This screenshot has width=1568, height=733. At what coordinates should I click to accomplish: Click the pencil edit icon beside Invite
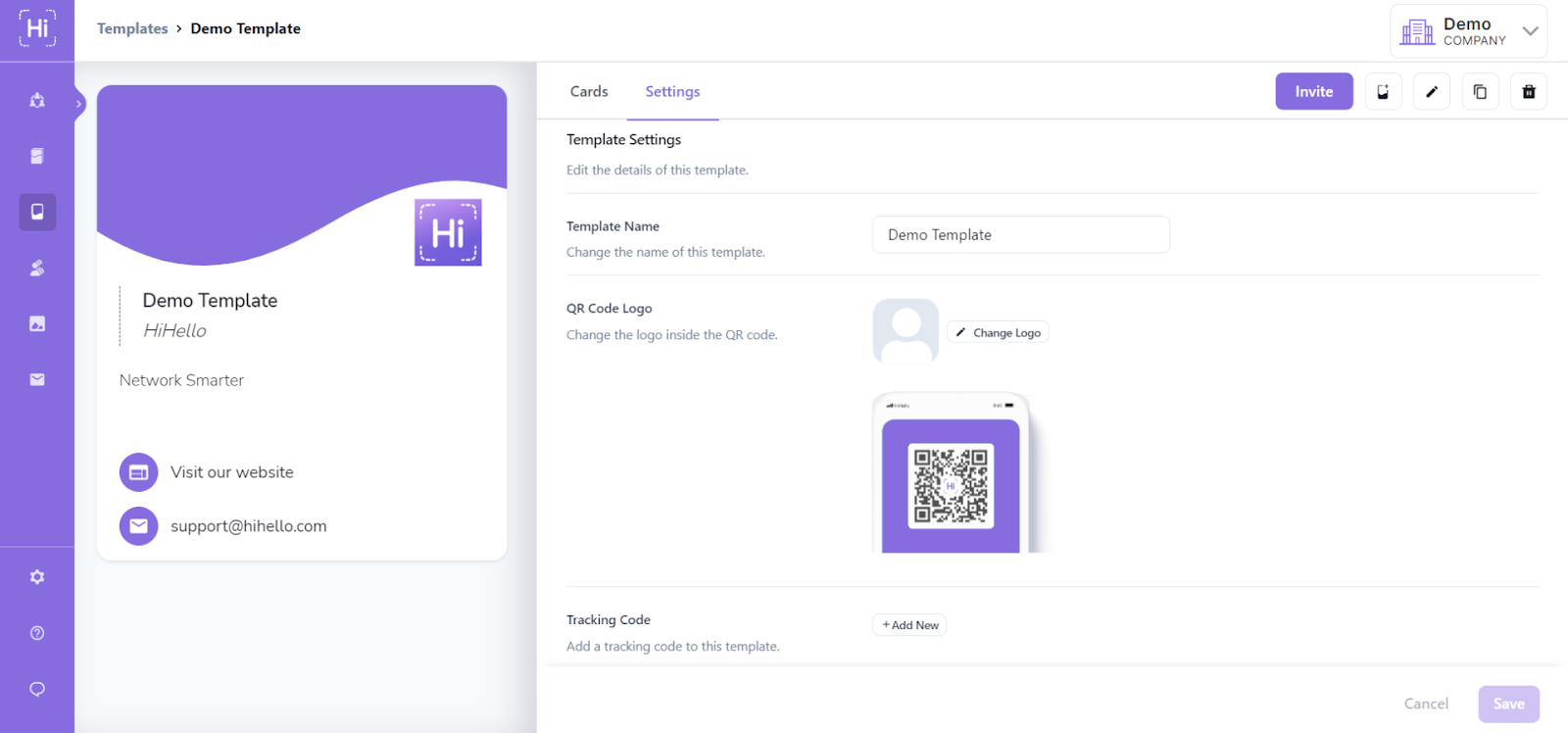1431,91
